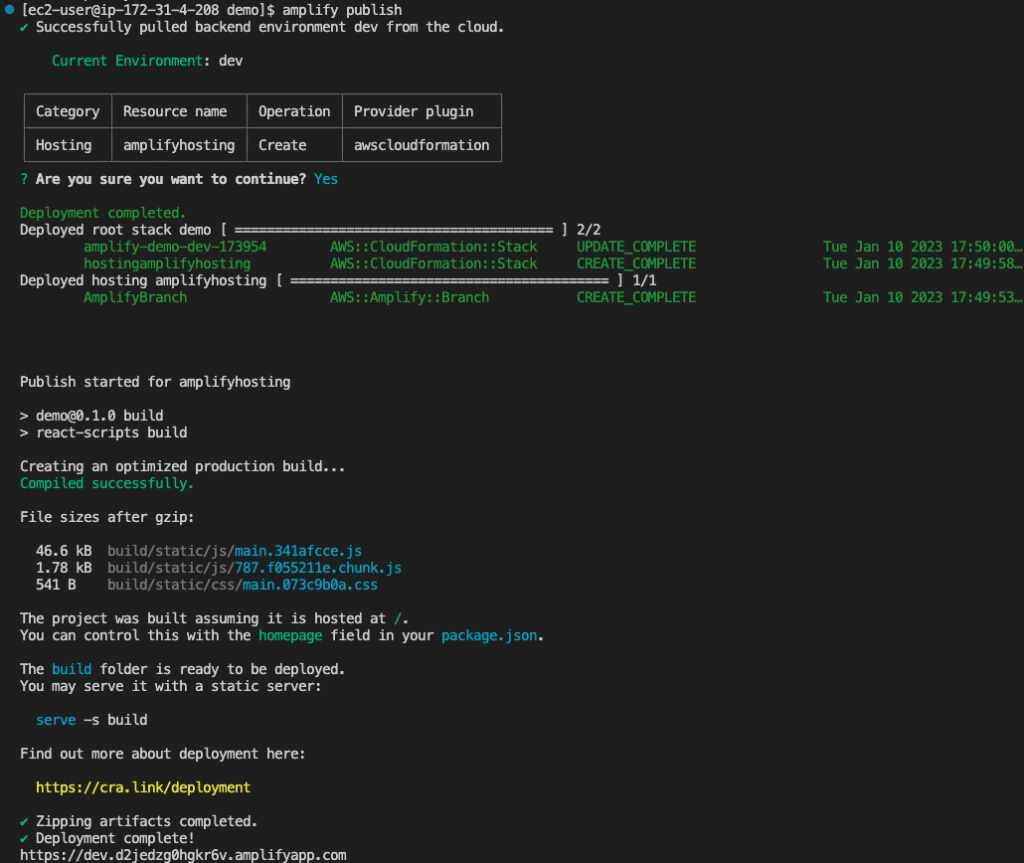Viewport: 1024px width, 863px height.
Task: Click 'Deployment completed.' green message
Action: click(103, 213)
